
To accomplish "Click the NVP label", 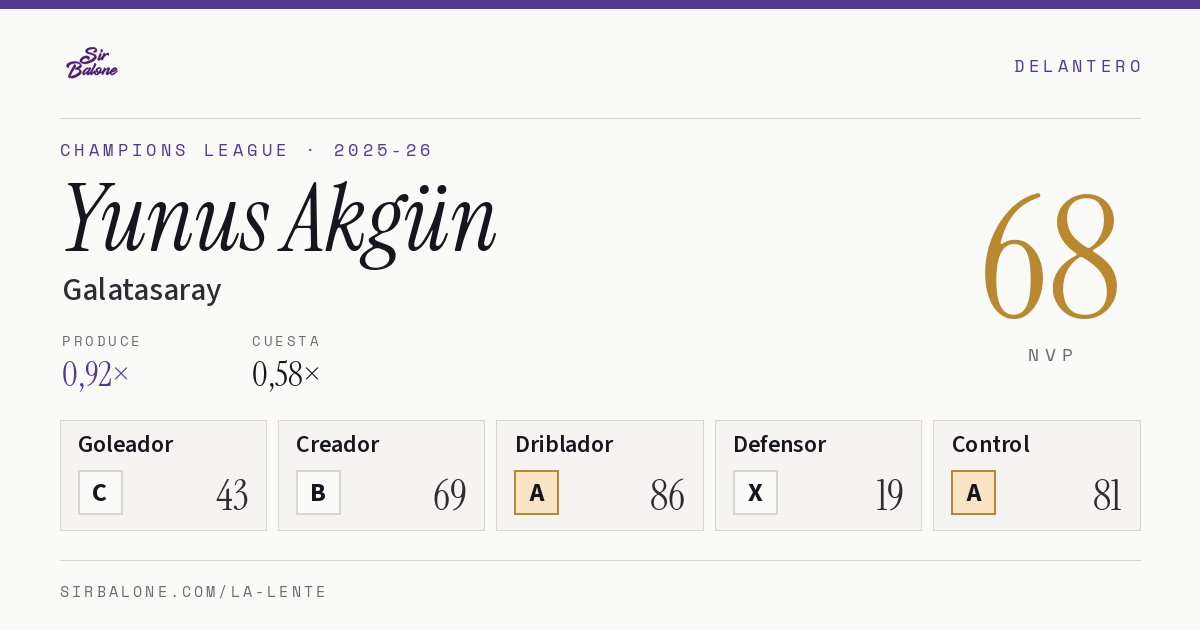I will [x=1052, y=355].
